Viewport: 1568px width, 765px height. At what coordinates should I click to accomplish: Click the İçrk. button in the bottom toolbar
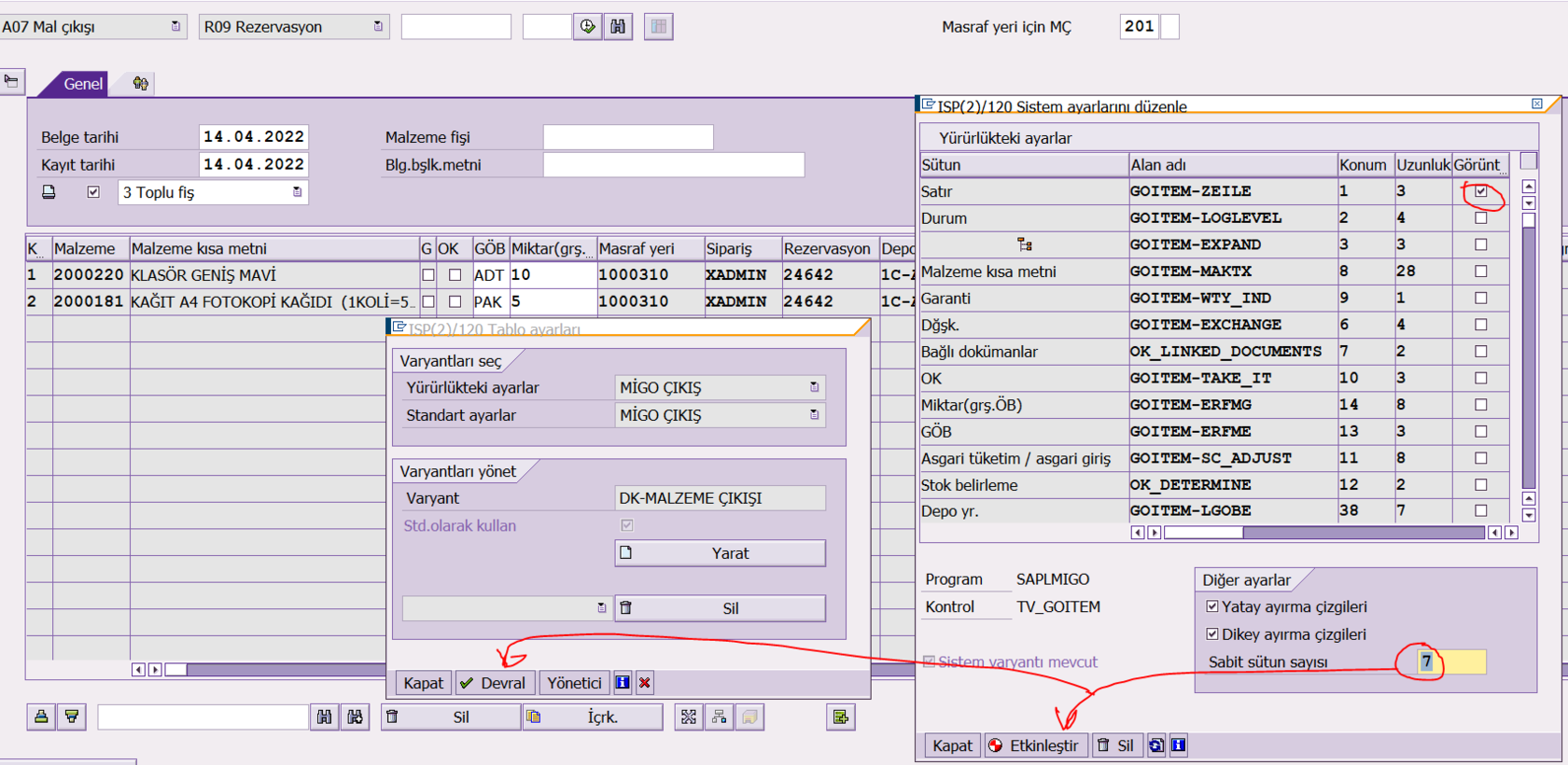click(x=593, y=716)
